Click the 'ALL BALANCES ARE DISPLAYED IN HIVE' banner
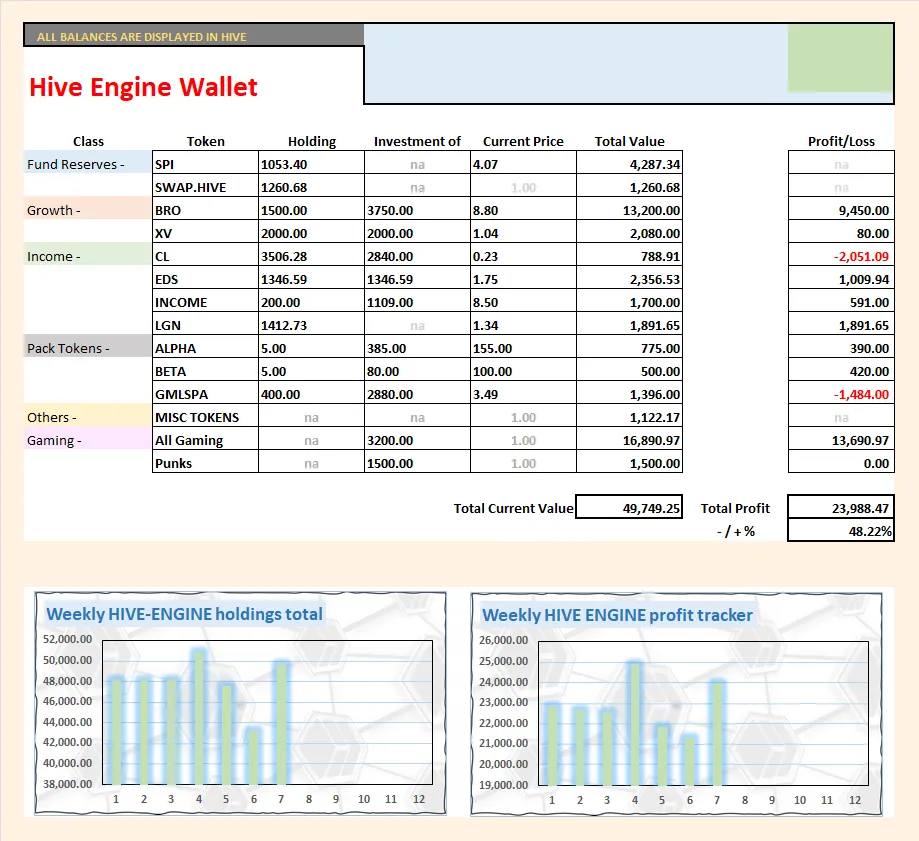The height and width of the screenshot is (841, 919). coord(193,36)
